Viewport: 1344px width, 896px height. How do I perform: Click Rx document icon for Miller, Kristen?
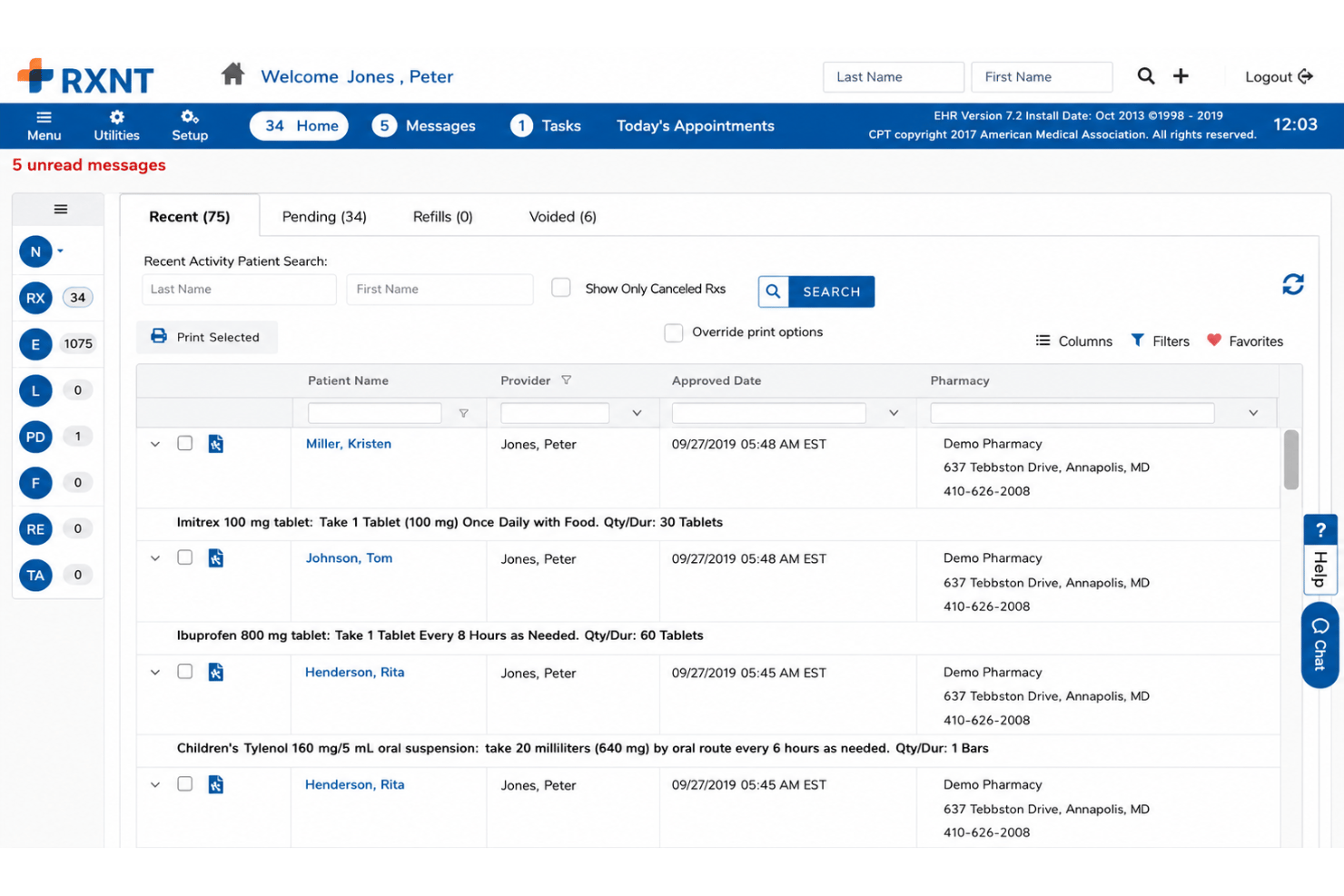[216, 444]
